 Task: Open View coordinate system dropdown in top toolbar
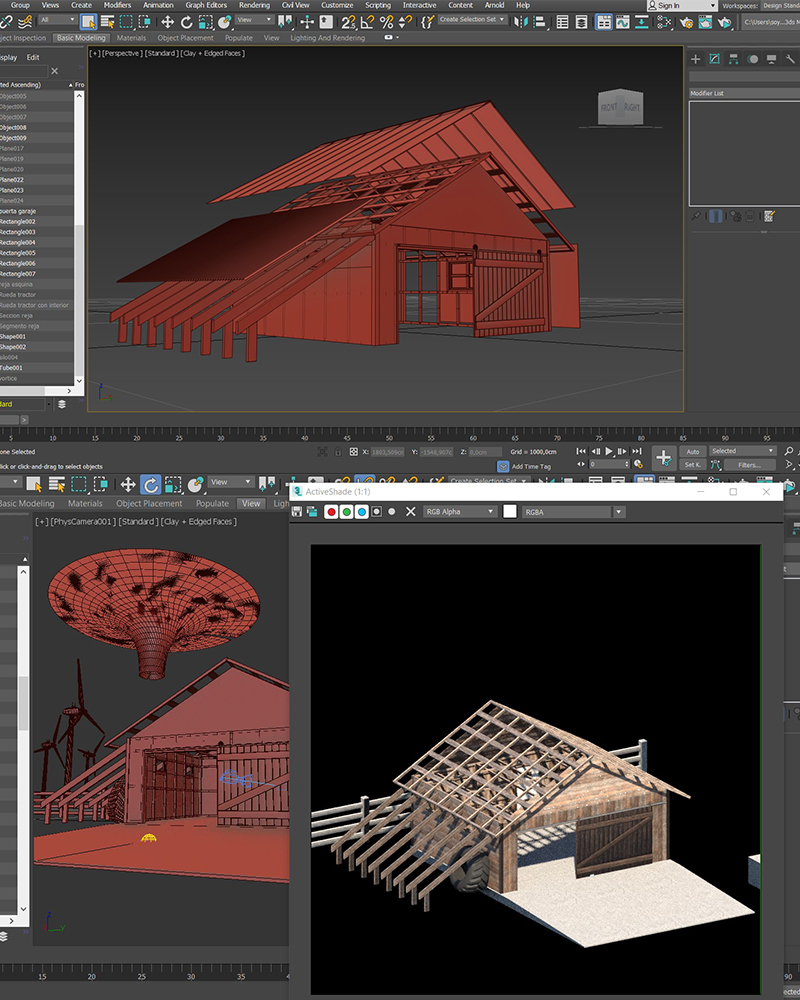[x=254, y=20]
